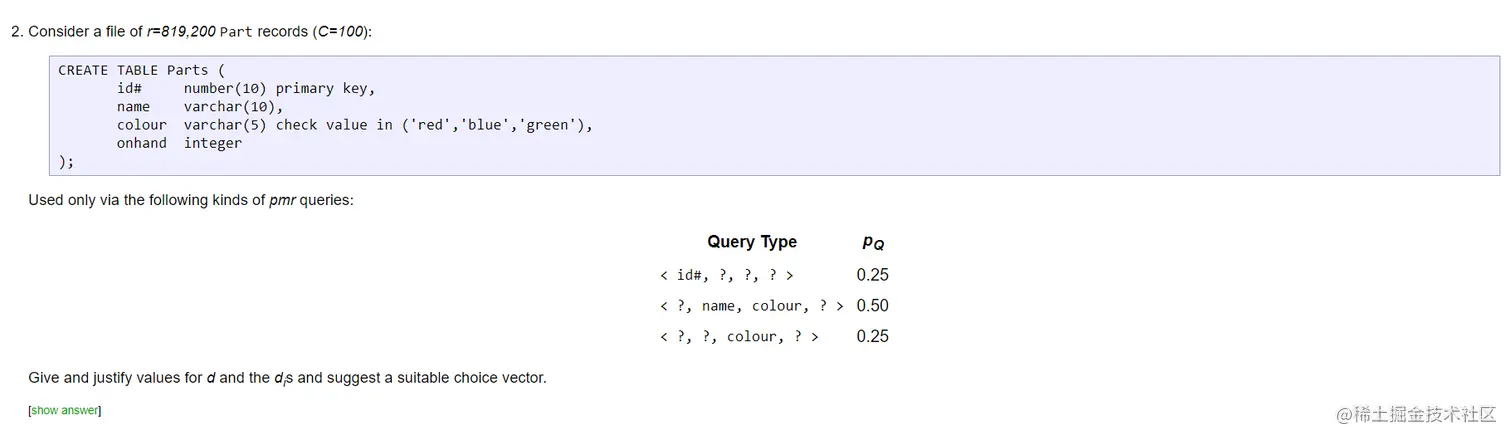Click the pQ column header
This screenshot has width=1512, height=440.
(x=873, y=242)
